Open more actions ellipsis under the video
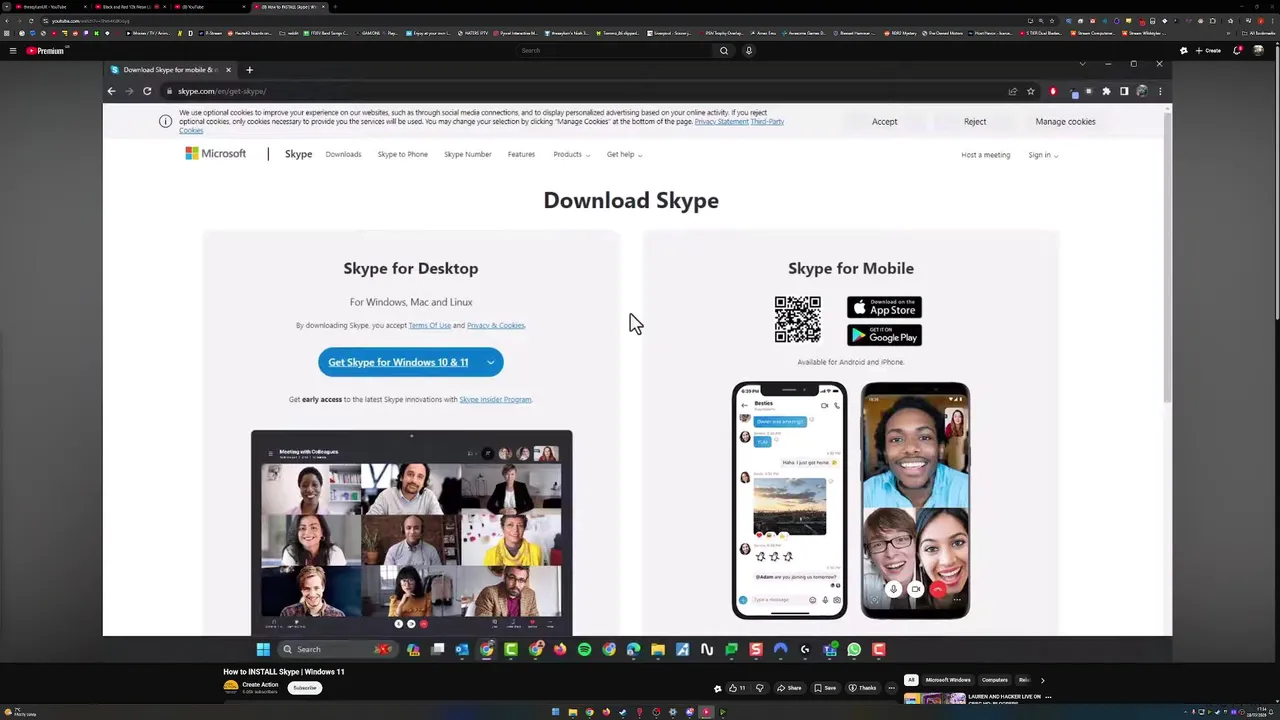The width and height of the screenshot is (1280, 720). pos(891,688)
